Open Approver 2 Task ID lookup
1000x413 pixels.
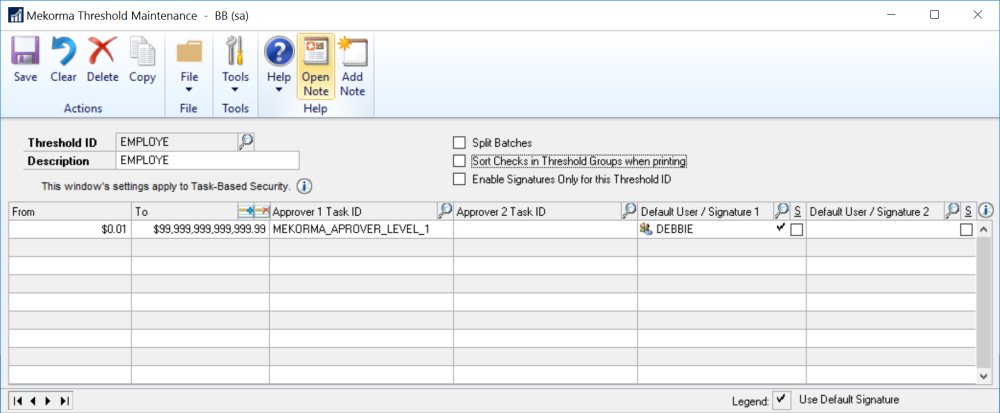[x=629, y=210]
